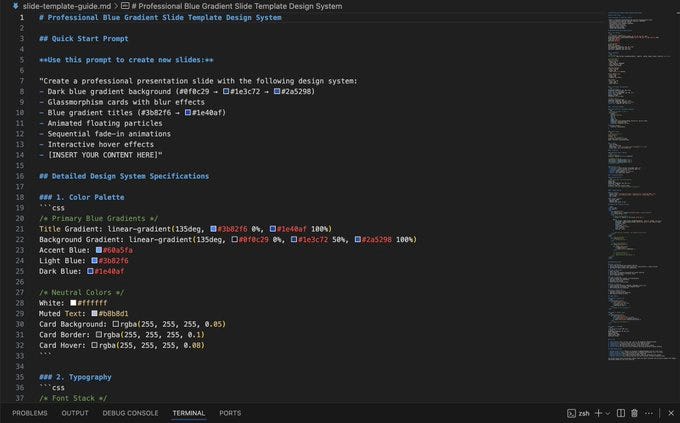Open the Accent Blue #60a5fa swatch
The height and width of the screenshot is (423, 680).
pos(99,250)
